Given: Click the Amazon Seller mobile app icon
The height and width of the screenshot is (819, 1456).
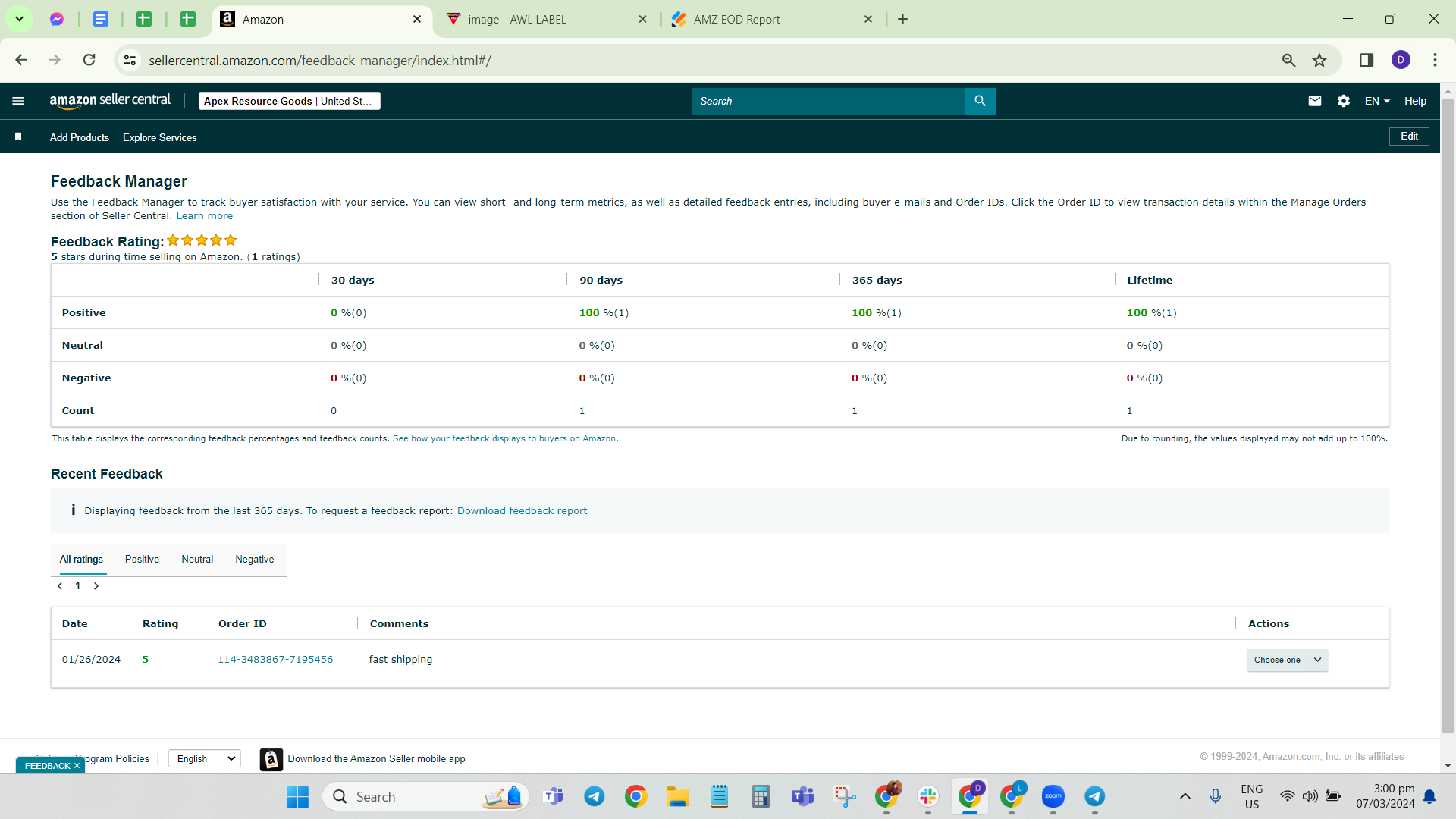Looking at the screenshot, I should tap(271, 759).
